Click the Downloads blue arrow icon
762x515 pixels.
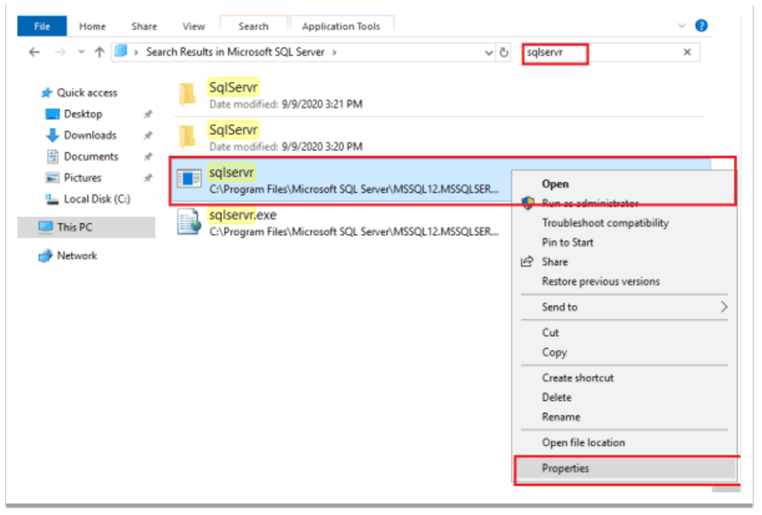pyautogui.click(x=52, y=136)
